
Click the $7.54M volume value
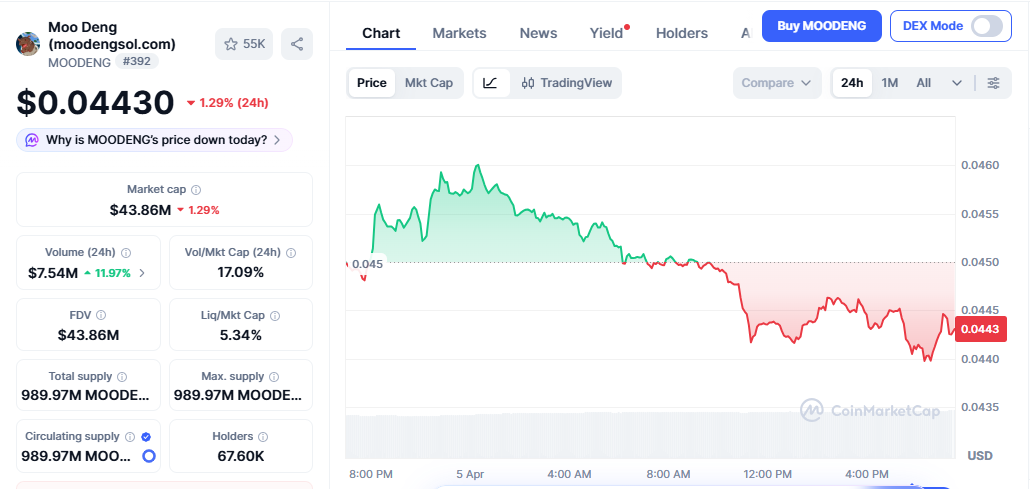(53, 273)
